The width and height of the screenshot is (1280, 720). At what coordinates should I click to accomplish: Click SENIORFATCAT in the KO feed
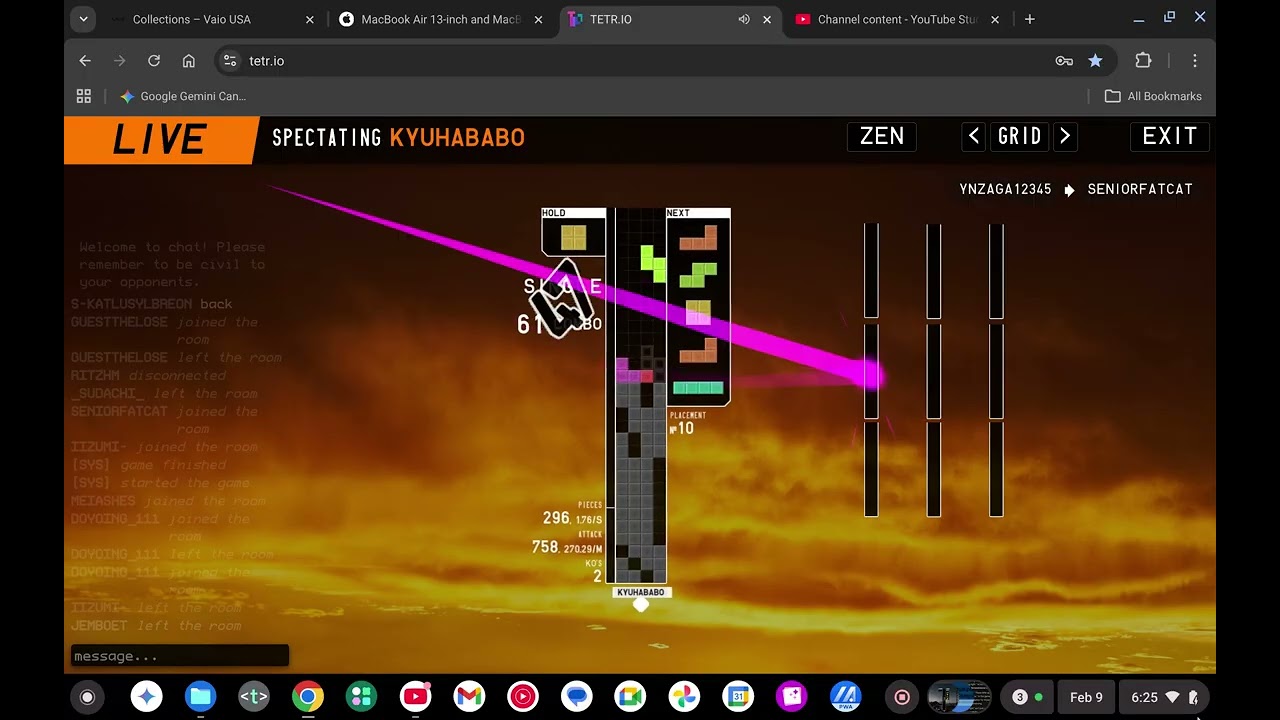[x=1140, y=189]
